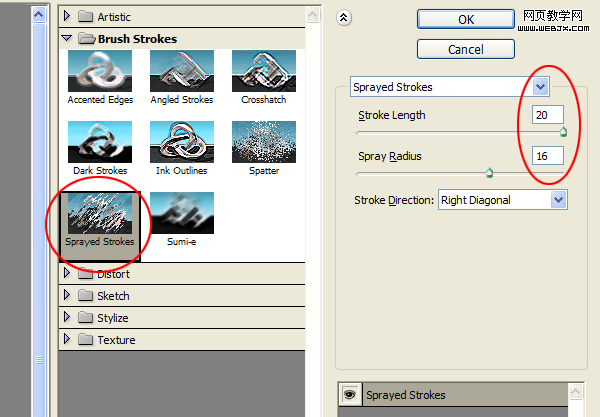Click the Brush Strokes open folder icon
Screen dimensions: 600x417
click(86, 38)
